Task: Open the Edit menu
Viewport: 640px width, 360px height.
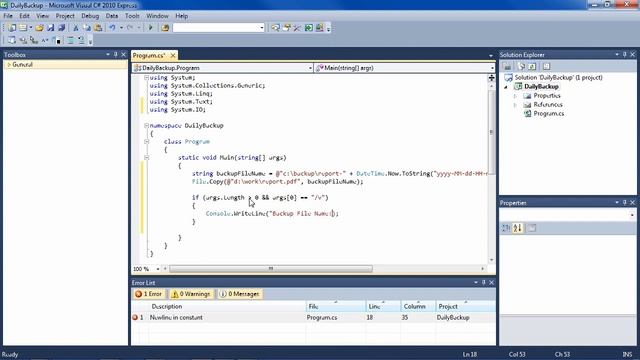Action: [24, 16]
